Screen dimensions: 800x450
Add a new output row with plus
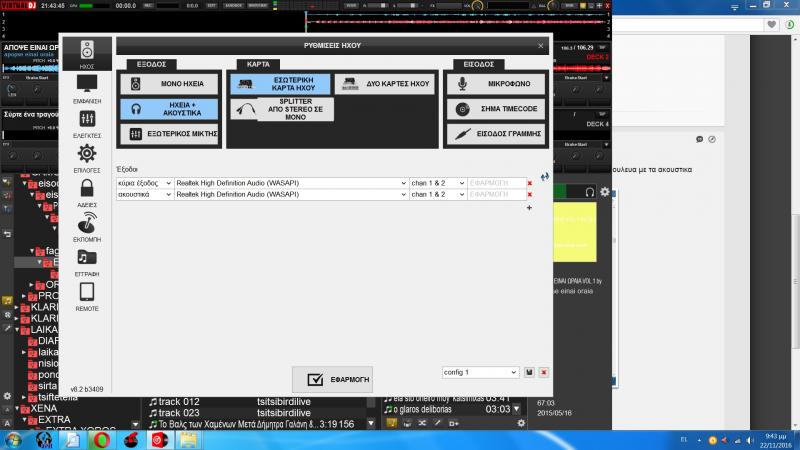click(x=529, y=208)
